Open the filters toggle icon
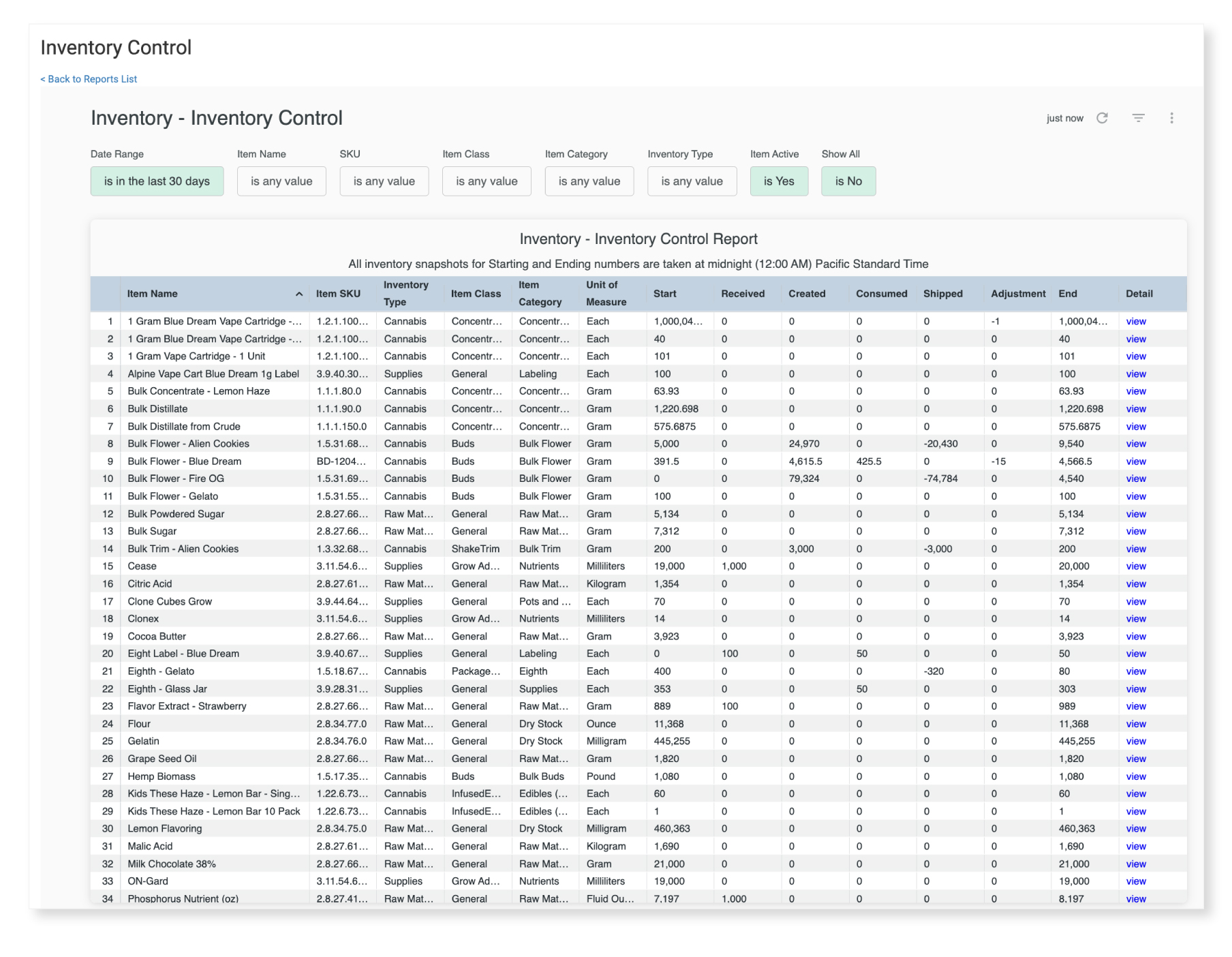Screen dimensions: 1232x957 pos(1138,118)
